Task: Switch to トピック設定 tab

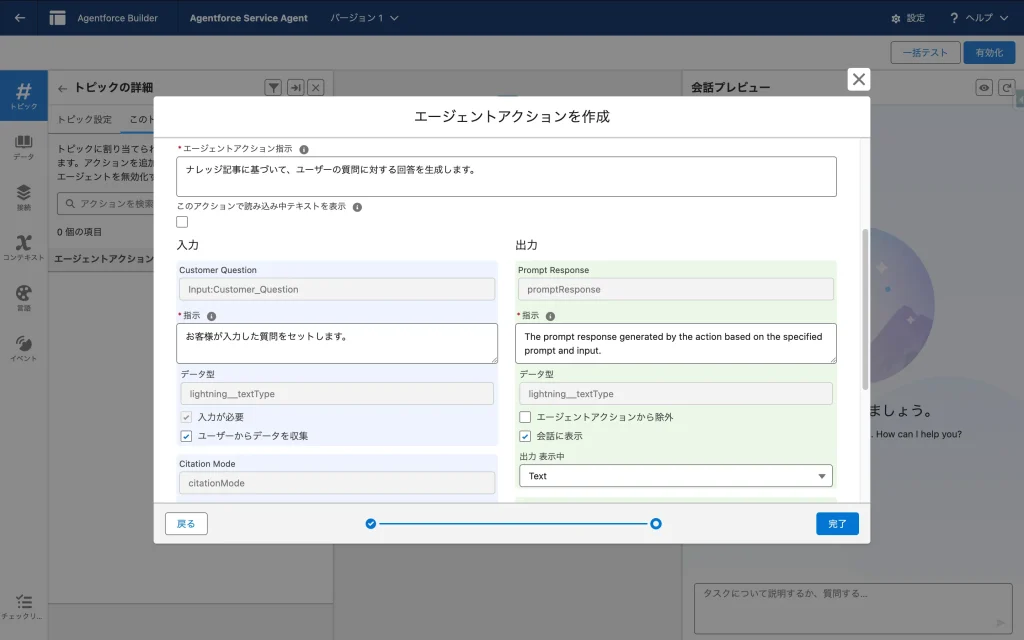Action: (x=84, y=119)
